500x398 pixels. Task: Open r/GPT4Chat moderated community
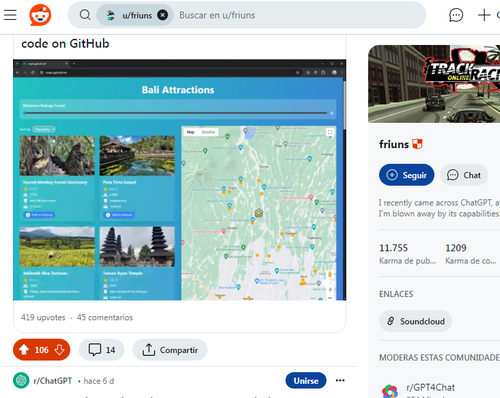click(x=430, y=387)
